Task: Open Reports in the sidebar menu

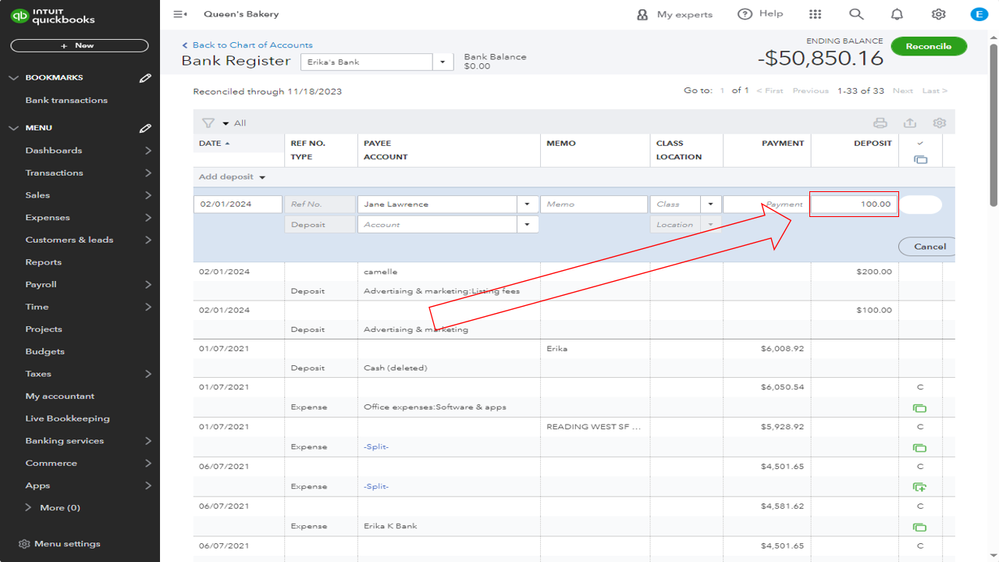Action: (43, 262)
